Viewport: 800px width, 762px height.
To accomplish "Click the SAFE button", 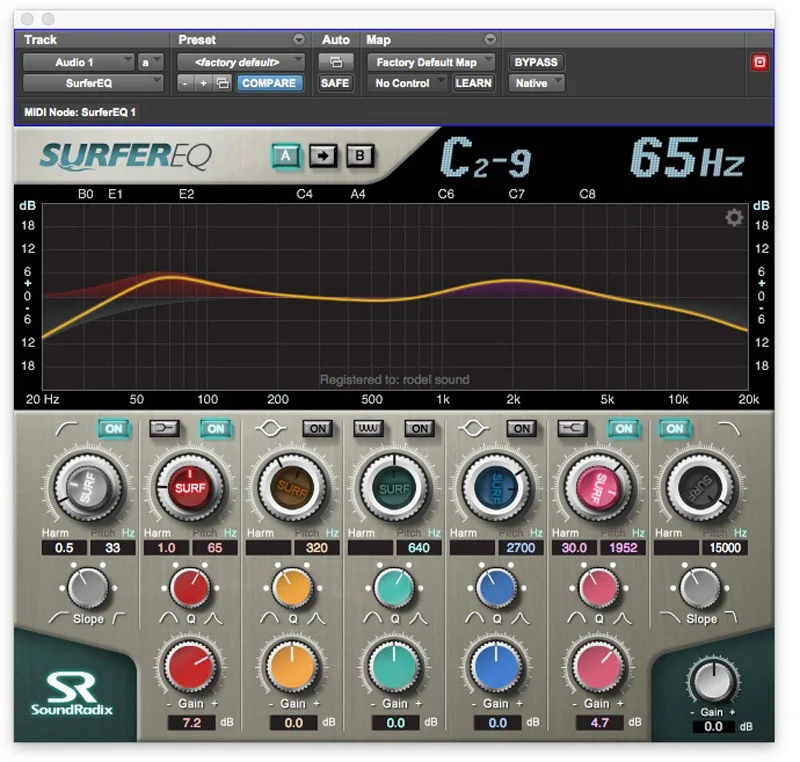I will pyautogui.click(x=335, y=83).
